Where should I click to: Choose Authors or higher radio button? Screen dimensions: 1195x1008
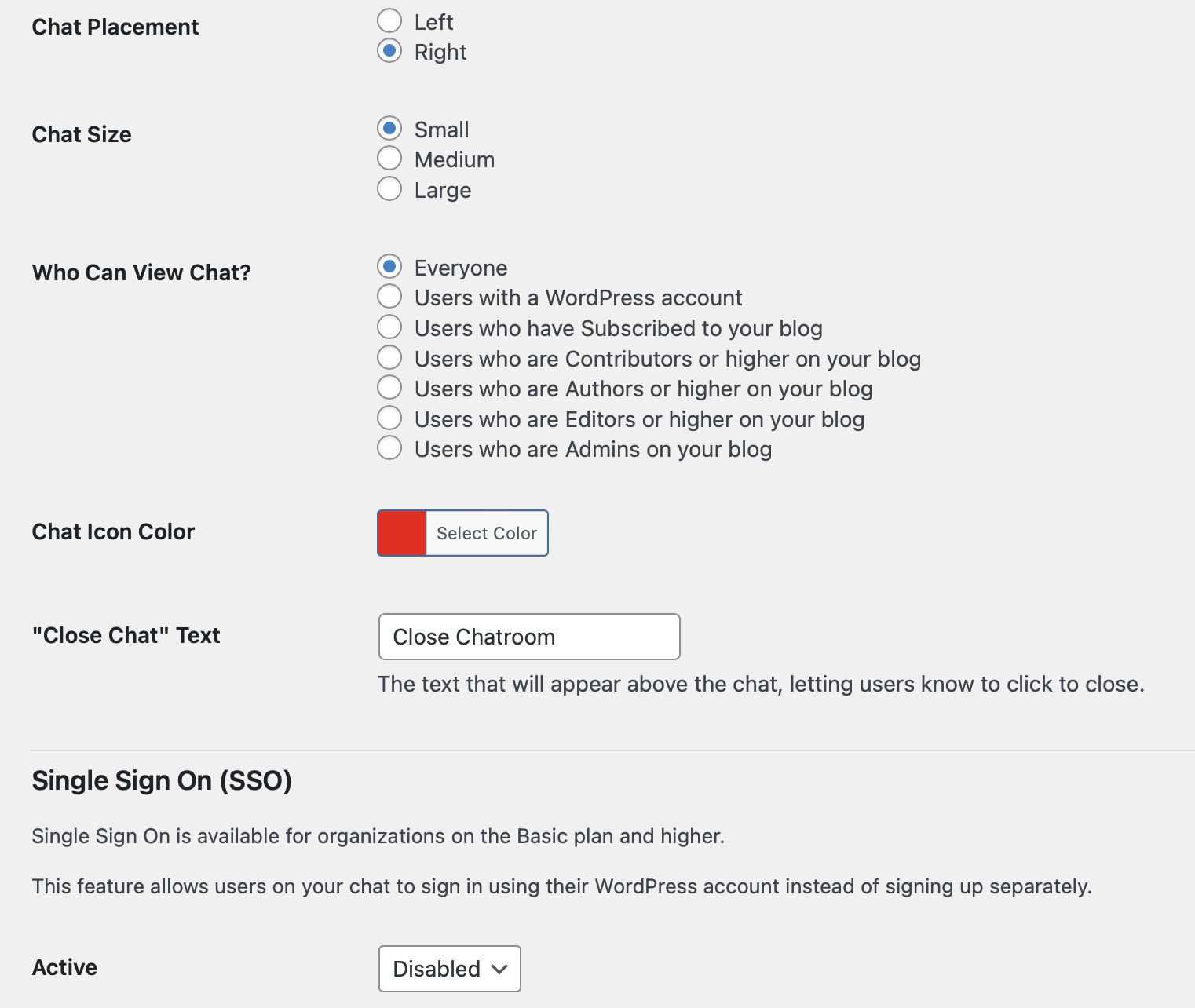click(x=389, y=388)
